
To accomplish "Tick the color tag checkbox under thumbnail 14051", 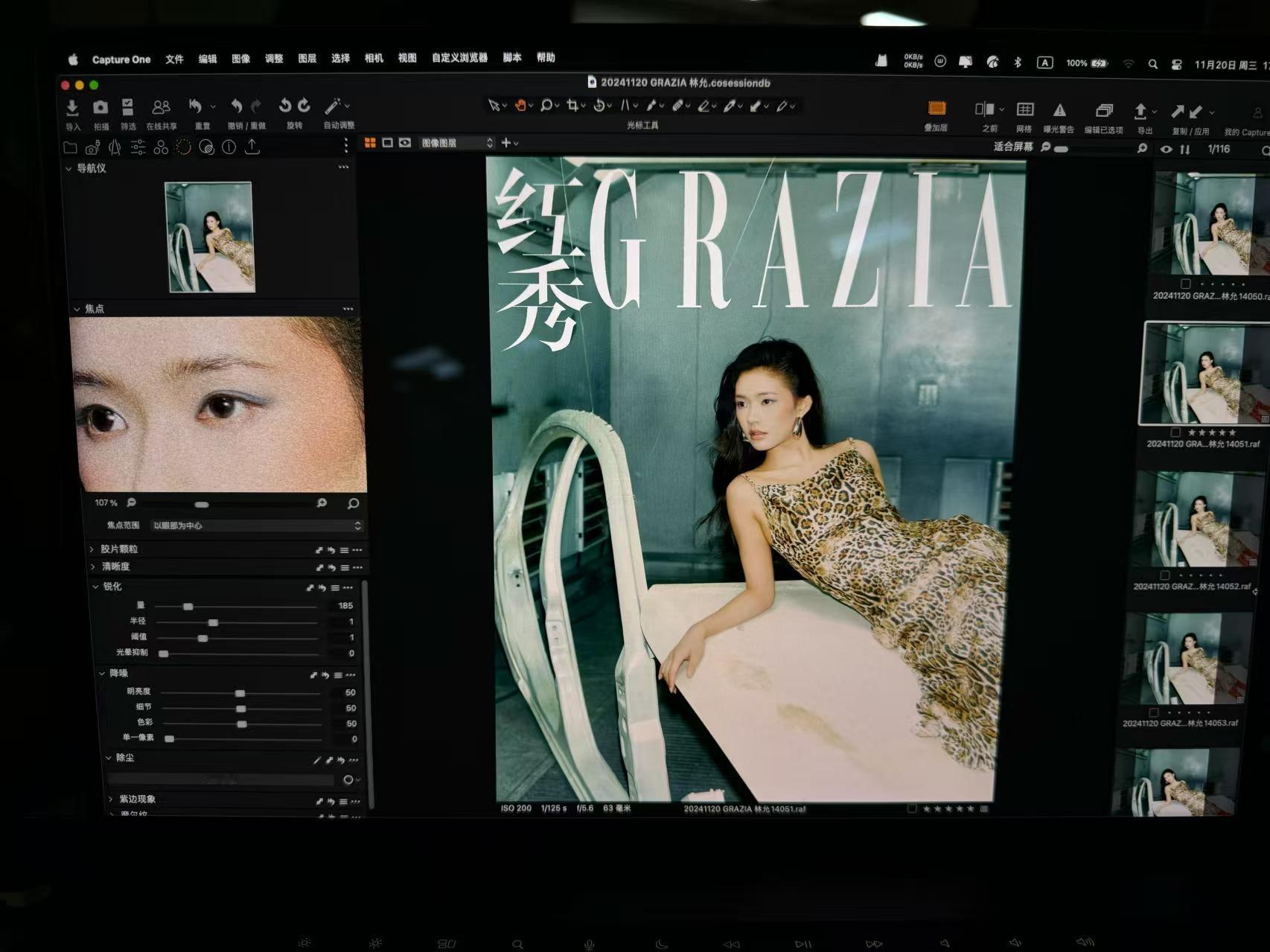I will 1175,432.
